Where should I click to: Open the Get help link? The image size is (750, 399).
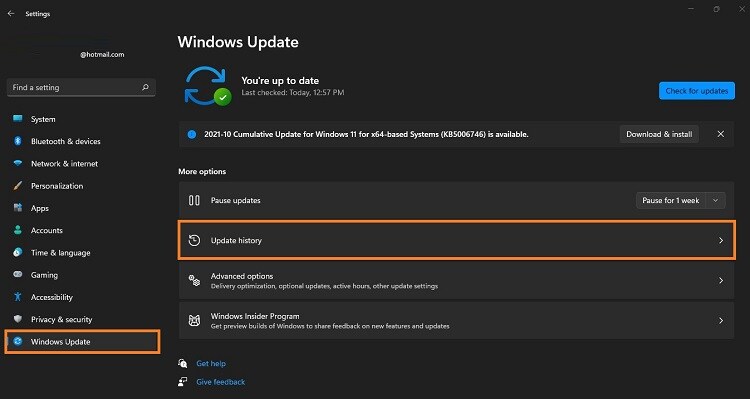coord(211,364)
